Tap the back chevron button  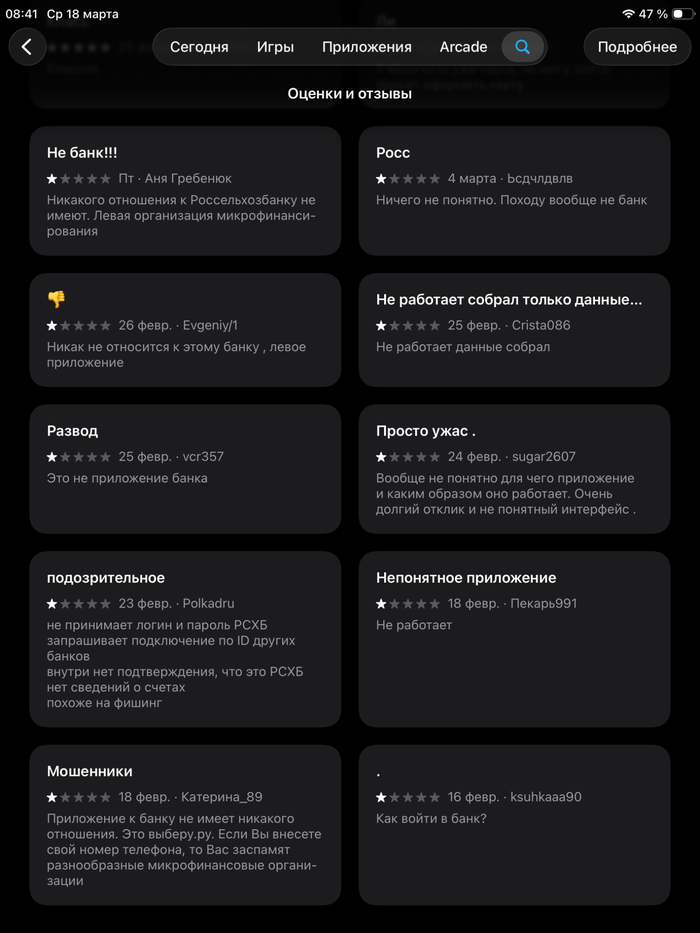[x=27, y=47]
